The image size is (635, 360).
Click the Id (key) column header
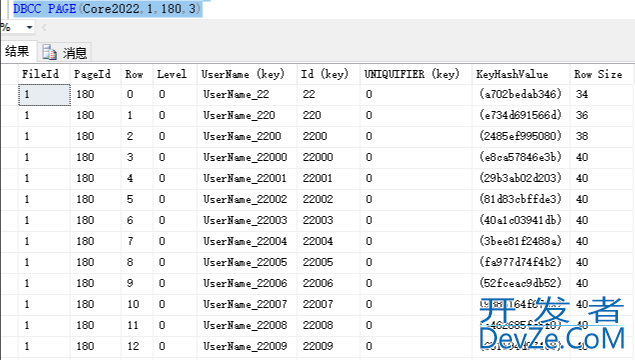tap(328, 74)
